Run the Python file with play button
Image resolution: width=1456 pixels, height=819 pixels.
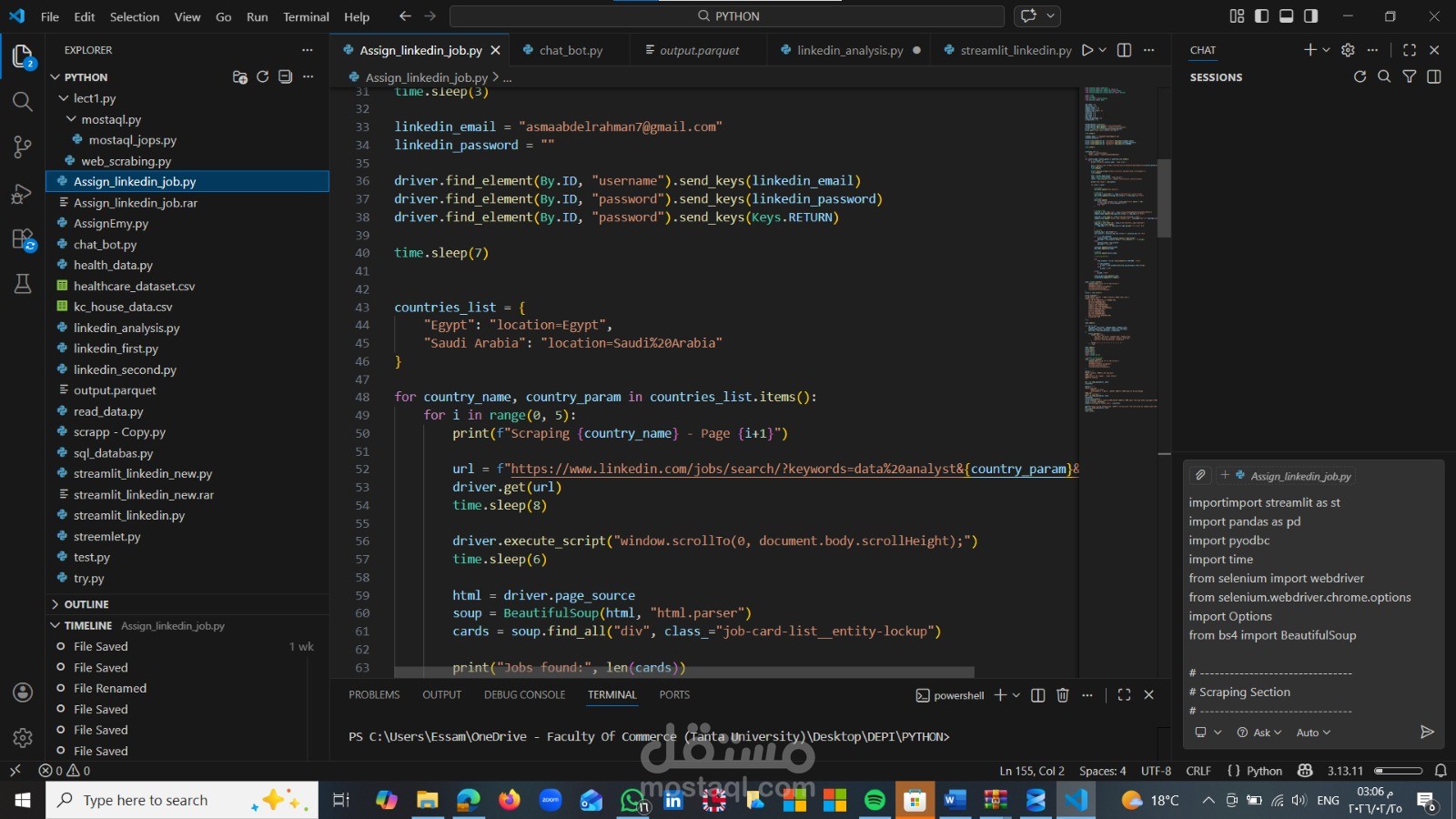(1087, 50)
